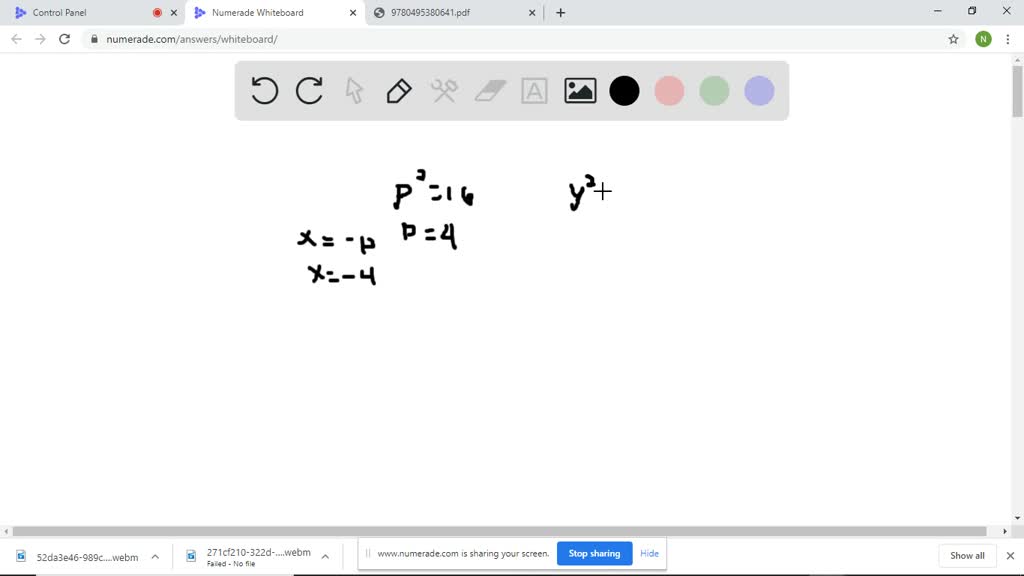Select the Redo tool on the whiteboard toolbar
The height and width of the screenshot is (576, 1024).
click(x=309, y=91)
